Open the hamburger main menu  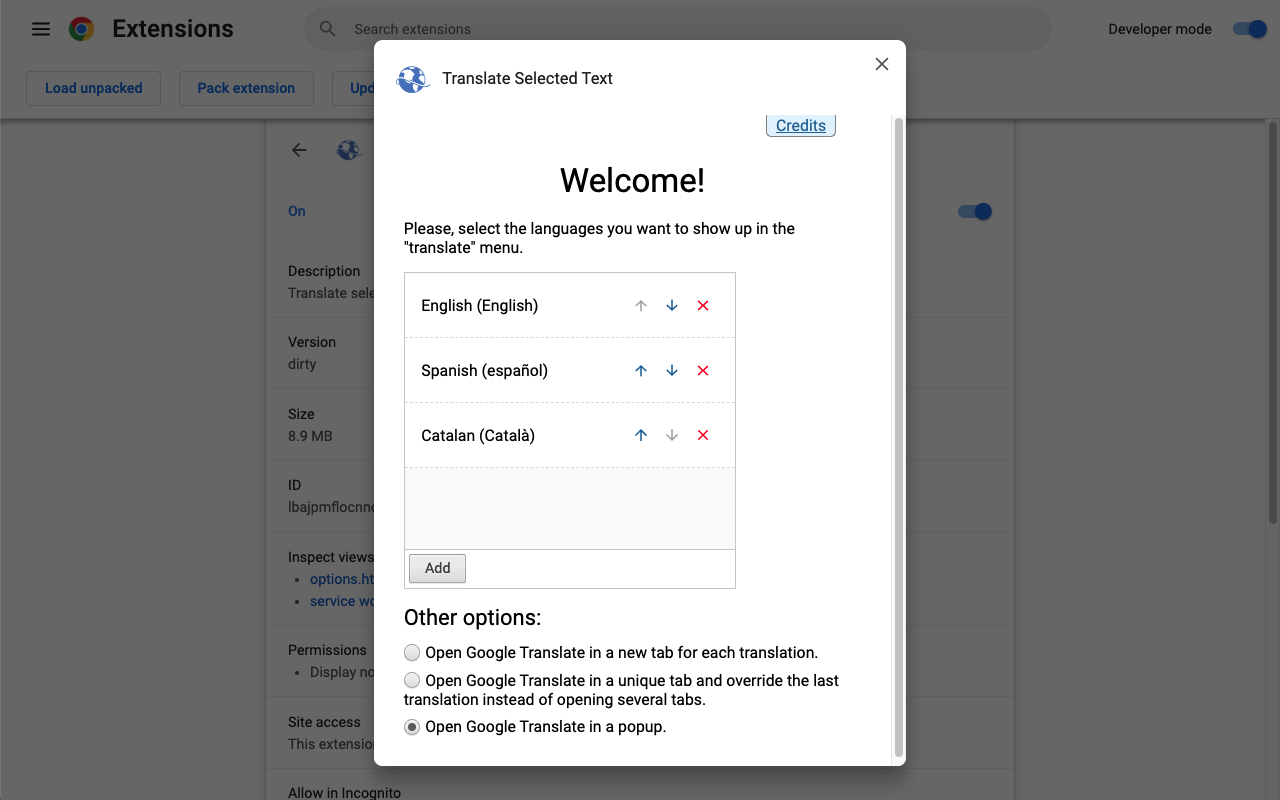pyautogui.click(x=41, y=29)
